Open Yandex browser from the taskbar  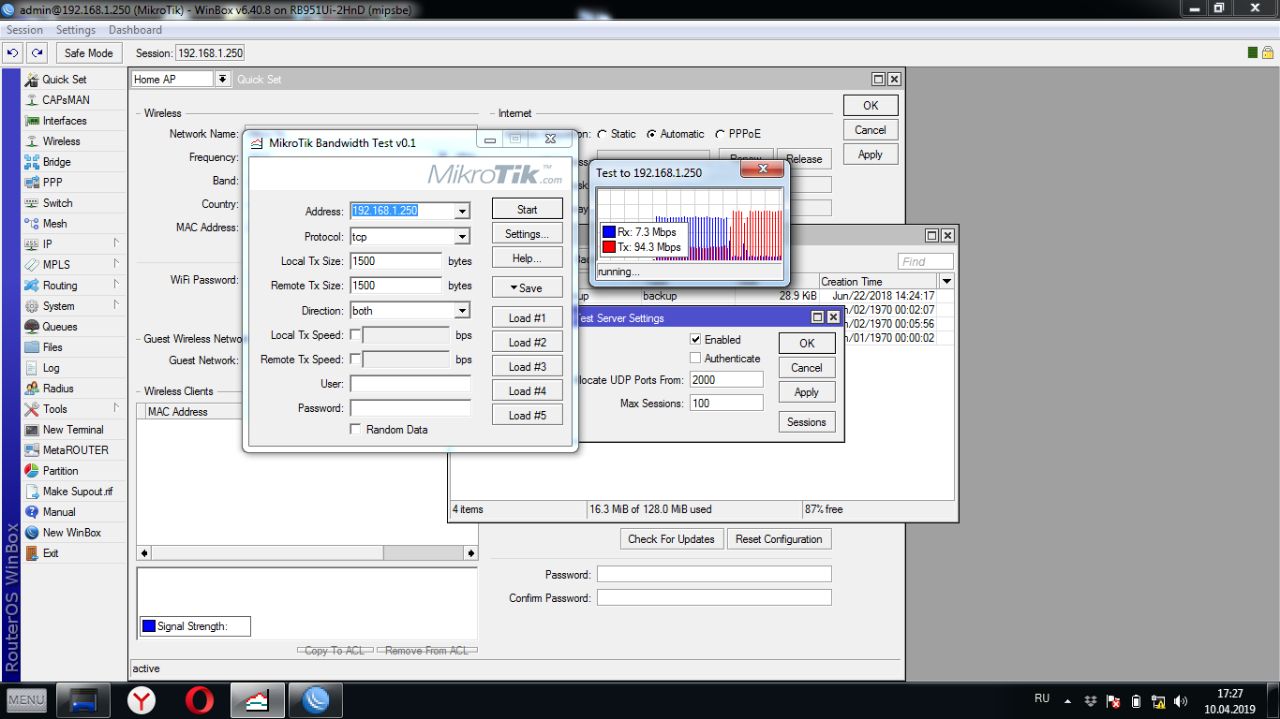point(142,700)
